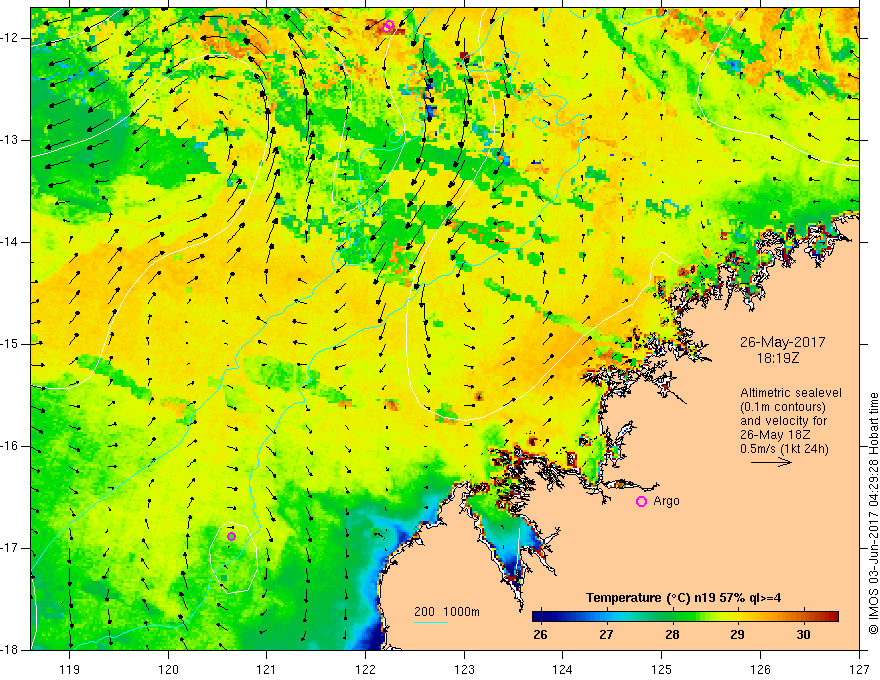Click longitude axis label '123'
This screenshot has height=680, width=880.
[464, 669]
